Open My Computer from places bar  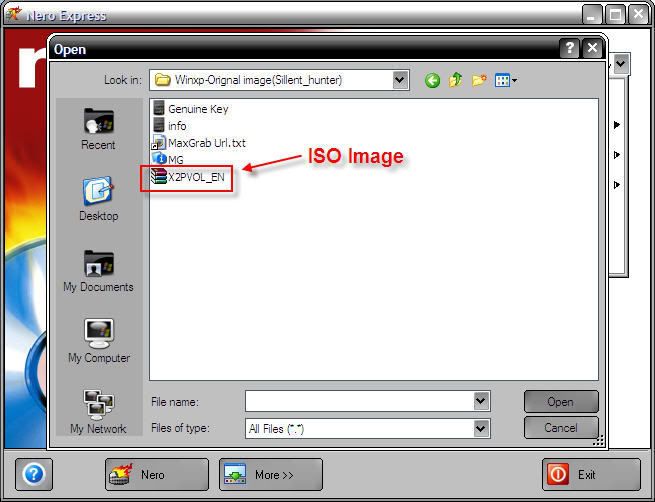[99, 341]
